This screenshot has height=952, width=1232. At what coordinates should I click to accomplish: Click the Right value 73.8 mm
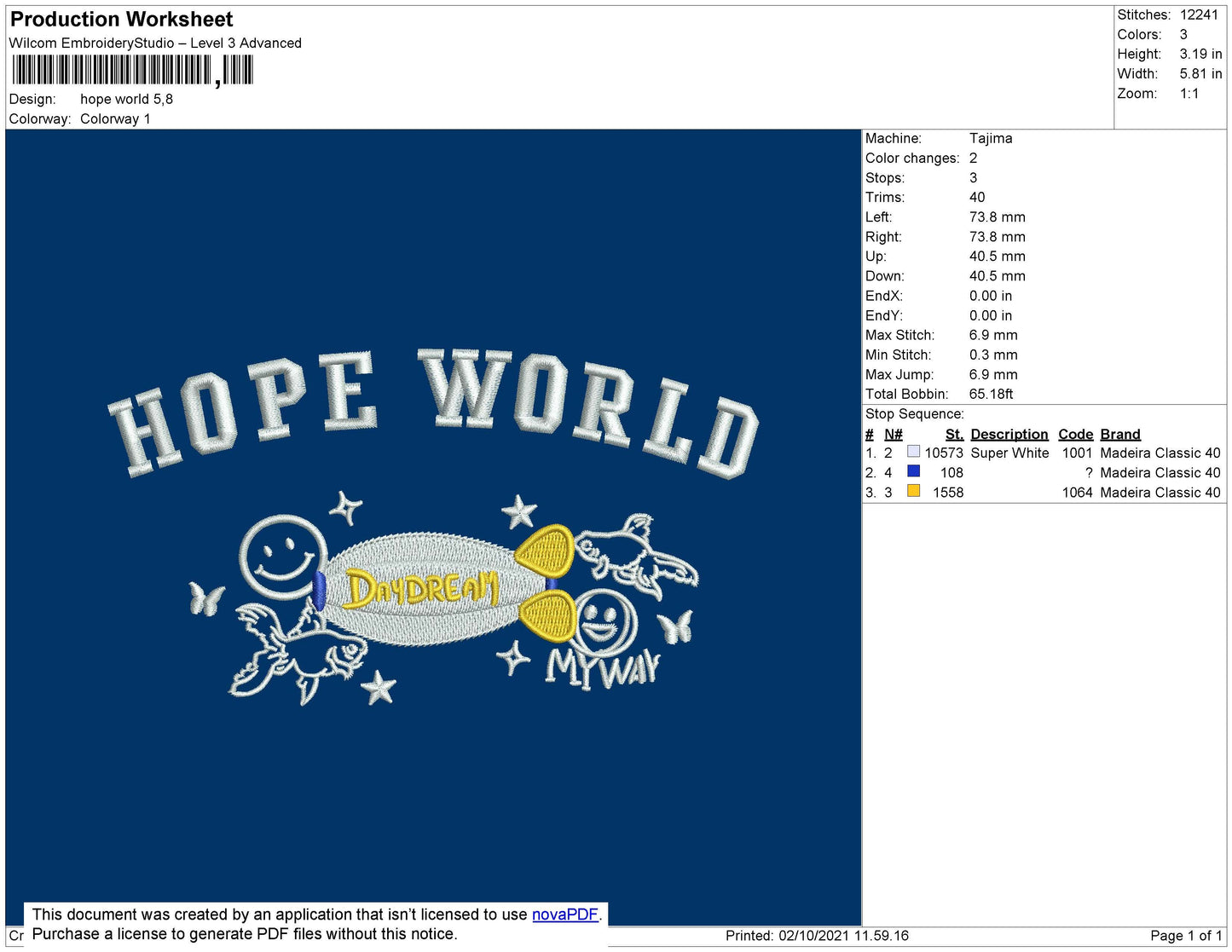998,236
